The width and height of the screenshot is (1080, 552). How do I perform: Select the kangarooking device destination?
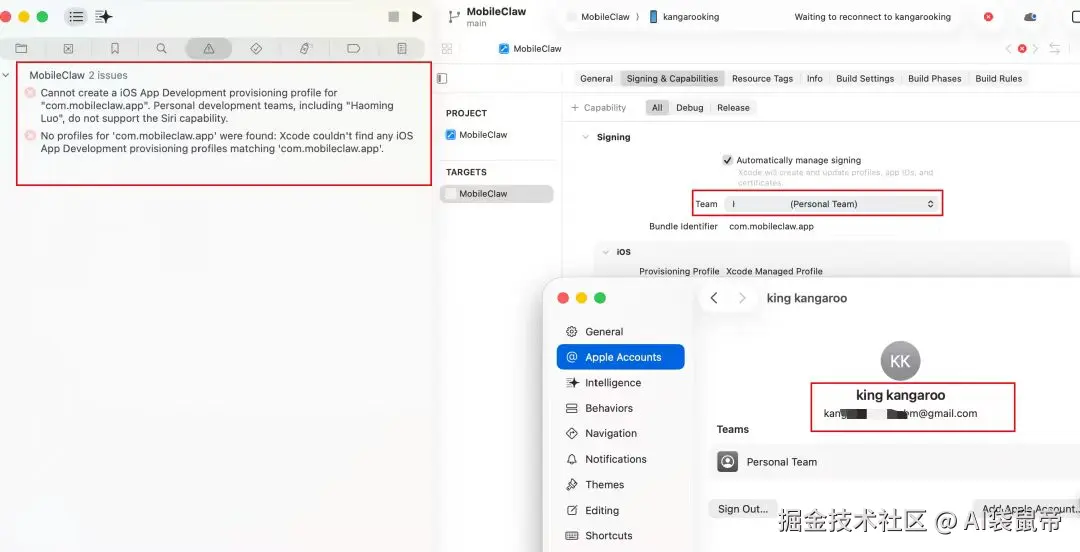(x=685, y=17)
